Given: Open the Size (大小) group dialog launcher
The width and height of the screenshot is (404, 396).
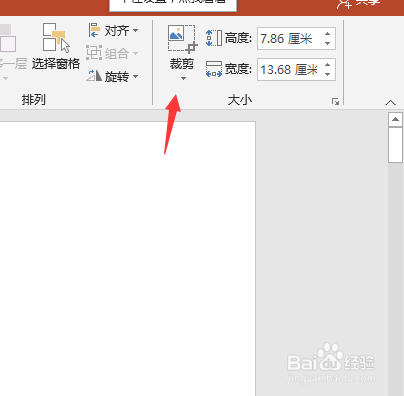Looking at the screenshot, I should click(335, 102).
